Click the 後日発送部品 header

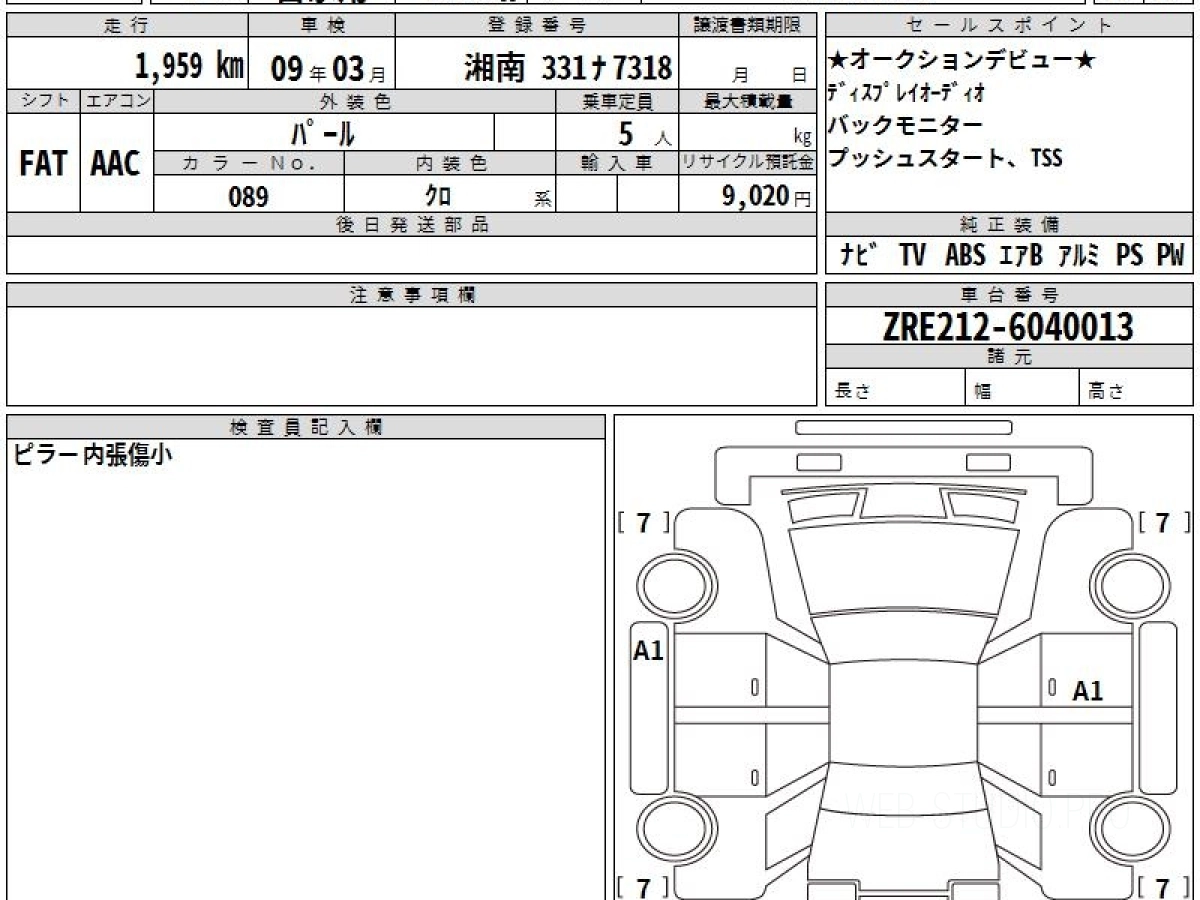point(412,225)
